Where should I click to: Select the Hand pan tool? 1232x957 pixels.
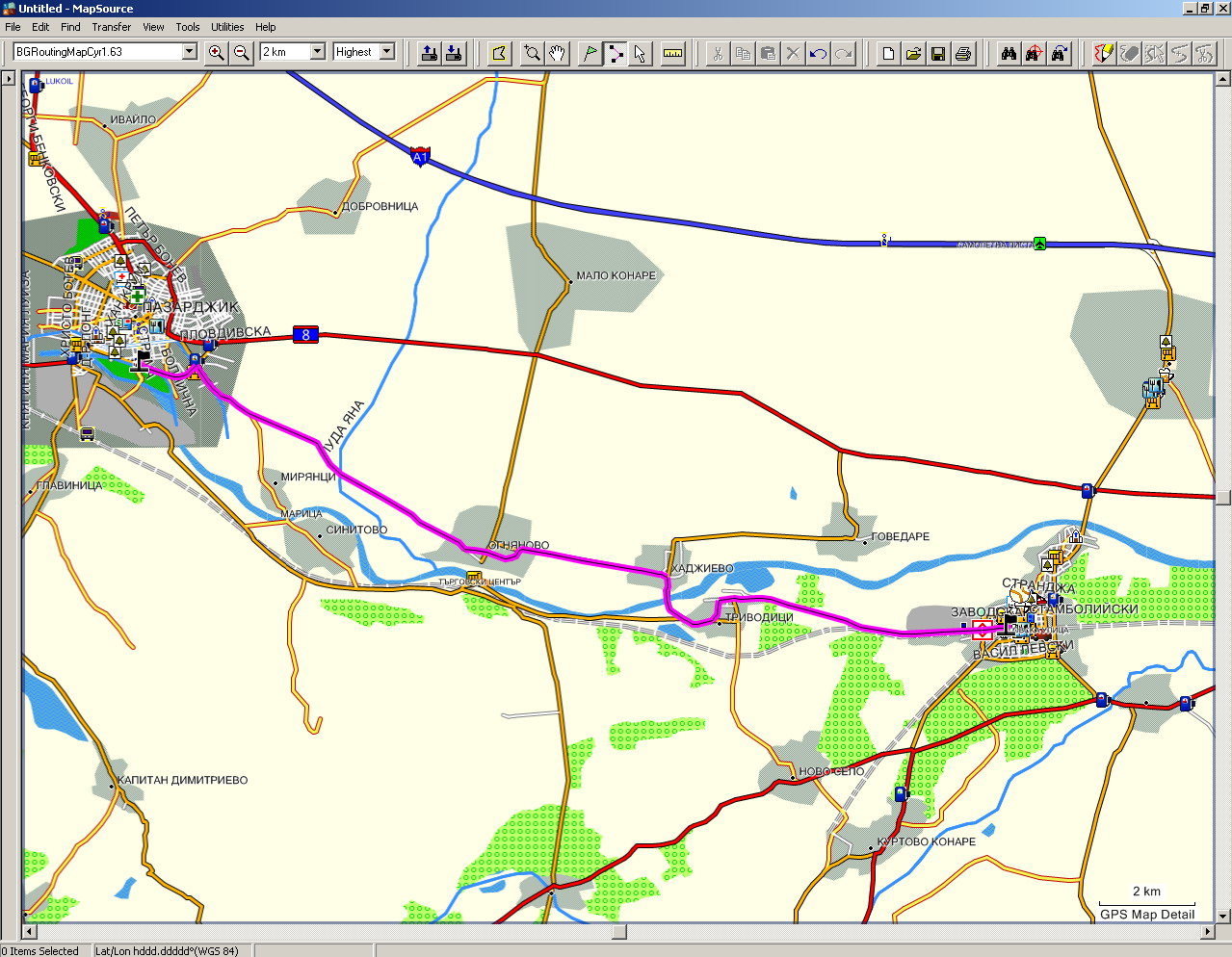tap(557, 53)
